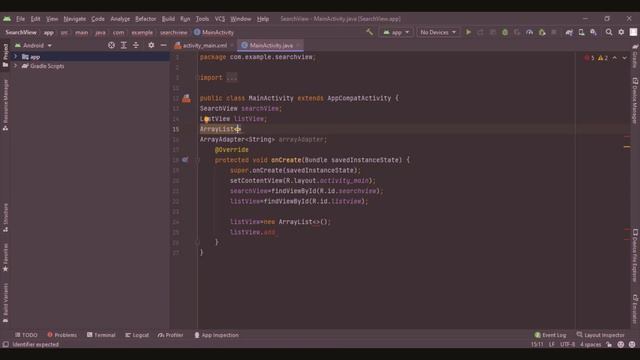The height and width of the screenshot is (360, 640).
Task: Open the Problems tool window
Action: click(x=62, y=335)
